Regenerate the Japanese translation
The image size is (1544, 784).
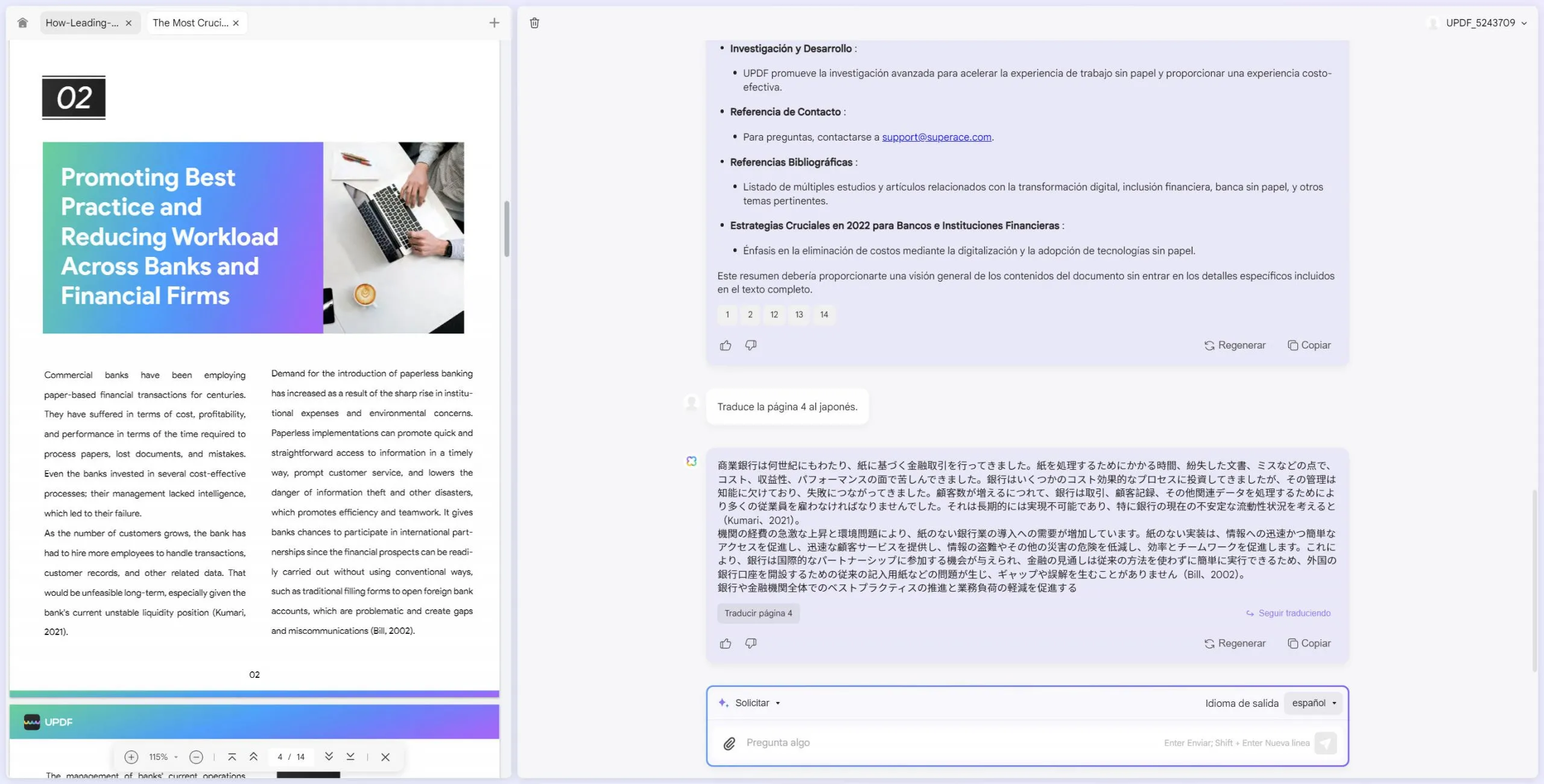1235,643
